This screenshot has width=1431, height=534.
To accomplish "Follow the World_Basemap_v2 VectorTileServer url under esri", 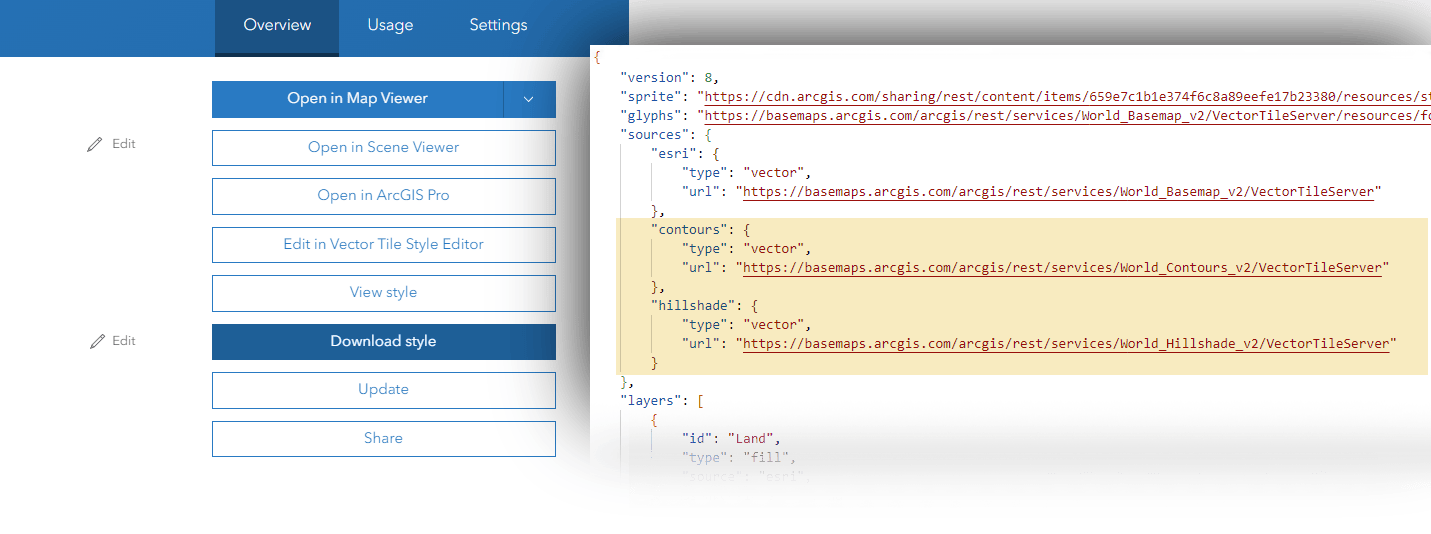I will tap(1058, 191).
